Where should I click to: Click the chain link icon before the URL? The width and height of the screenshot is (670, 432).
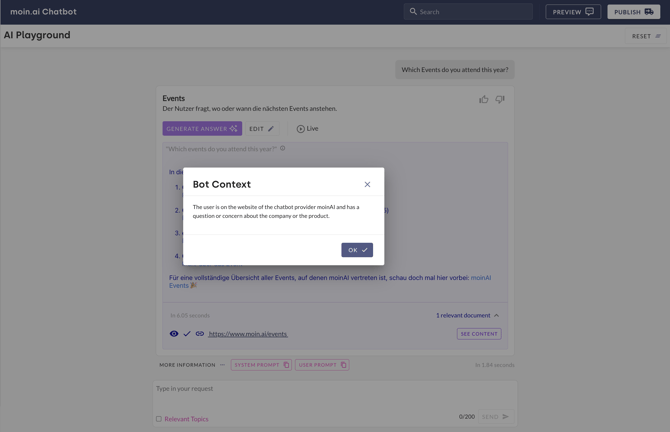pyautogui.click(x=200, y=334)
